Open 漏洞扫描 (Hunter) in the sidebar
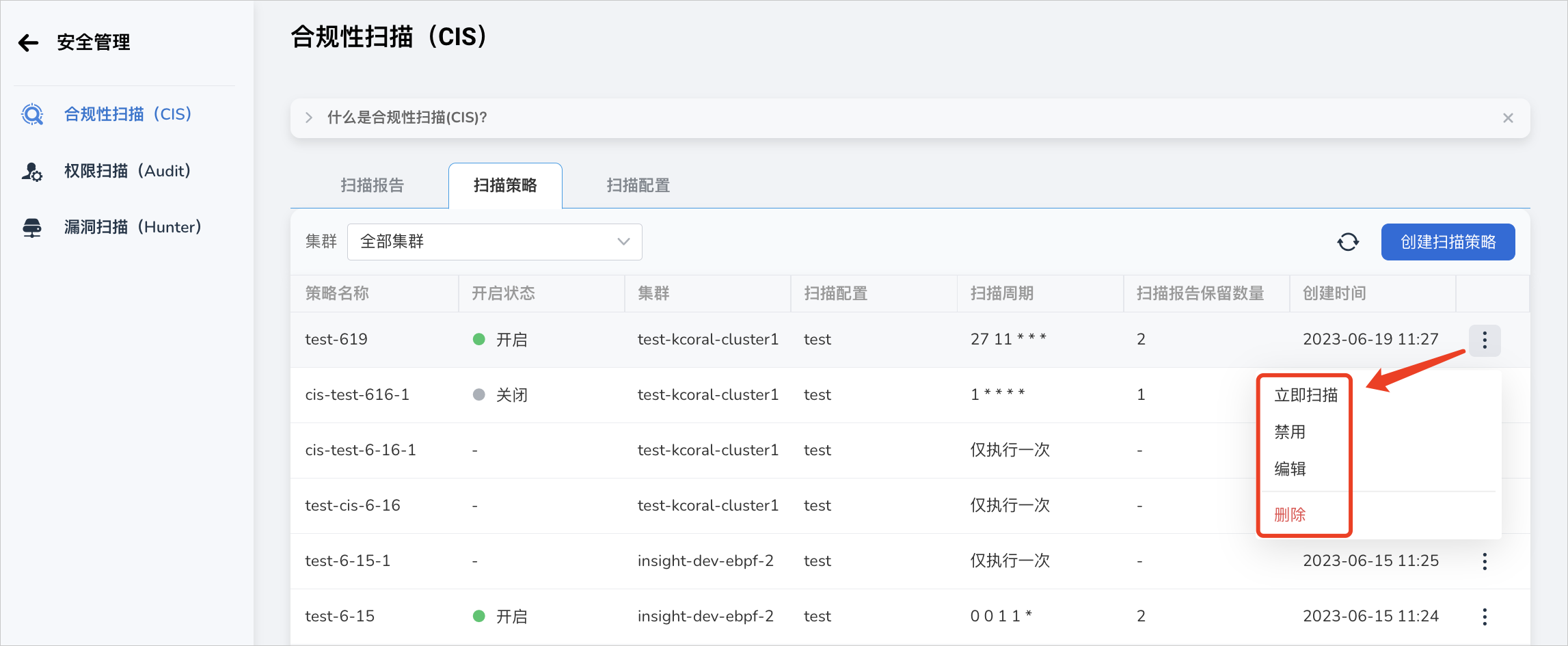 (x=133, y=227)
